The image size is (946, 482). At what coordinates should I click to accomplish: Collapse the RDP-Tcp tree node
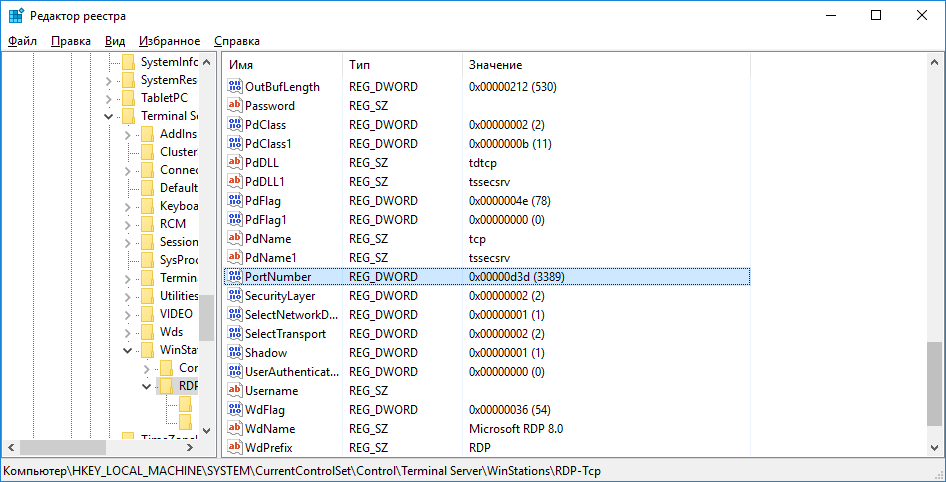[146, 386]
